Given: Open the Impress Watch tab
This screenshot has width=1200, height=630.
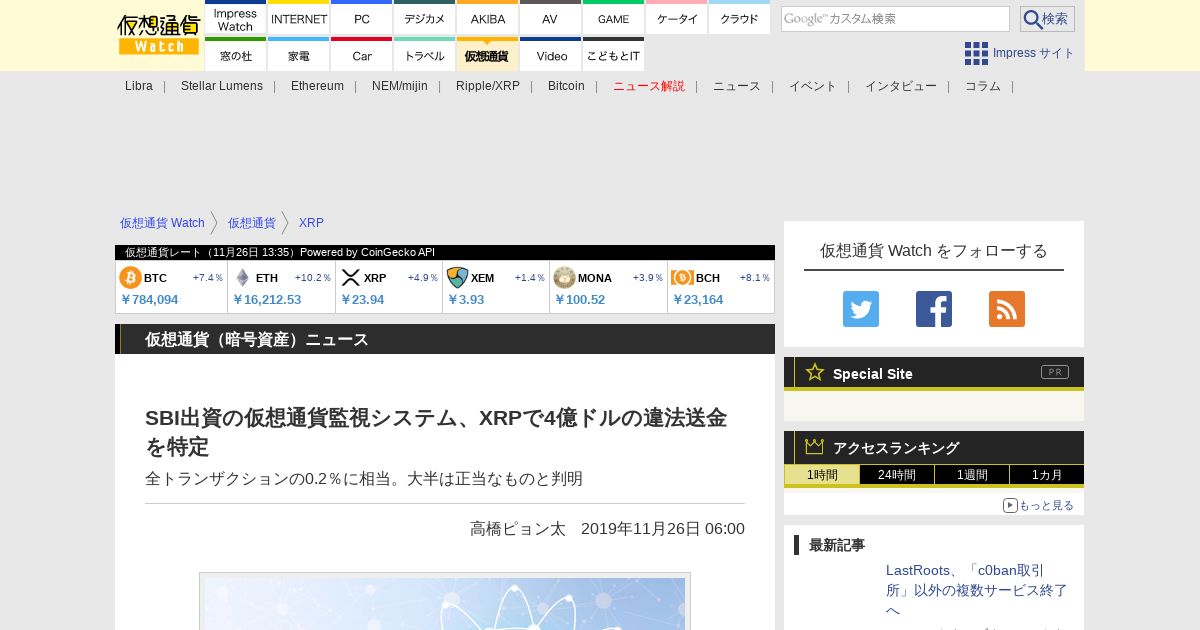Looking at the screenshot, I should tap(235, 18).
